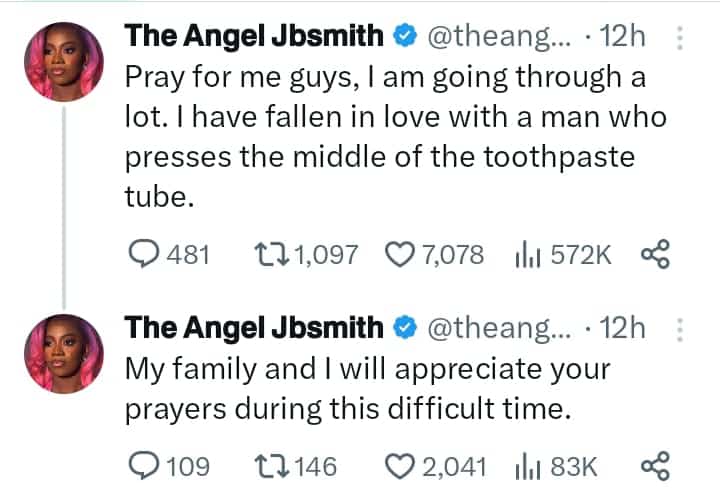The image size is (720, 489).
Task: Open profile picture on second tweet
Action: [63, 350]
